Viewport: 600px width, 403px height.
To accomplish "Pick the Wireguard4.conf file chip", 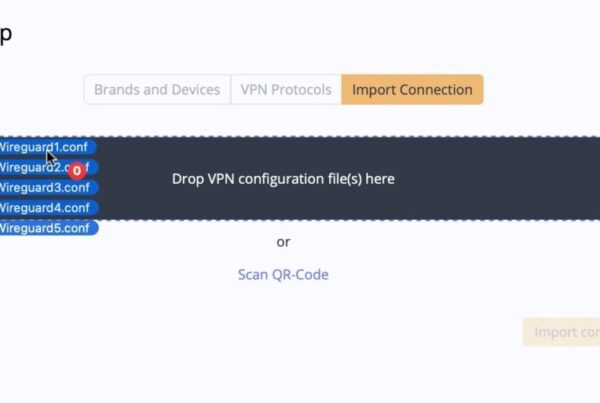I will [45, 207].
